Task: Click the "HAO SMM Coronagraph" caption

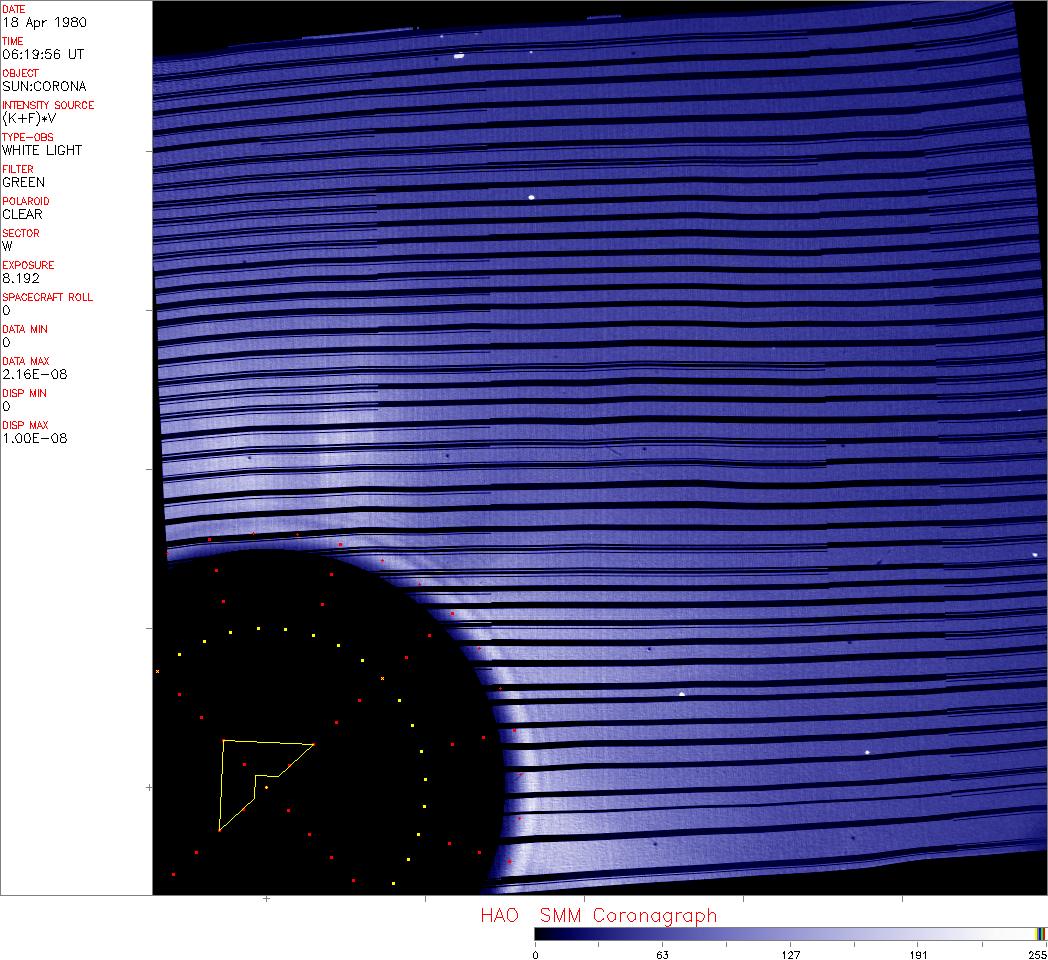Action: coord(599,916)
